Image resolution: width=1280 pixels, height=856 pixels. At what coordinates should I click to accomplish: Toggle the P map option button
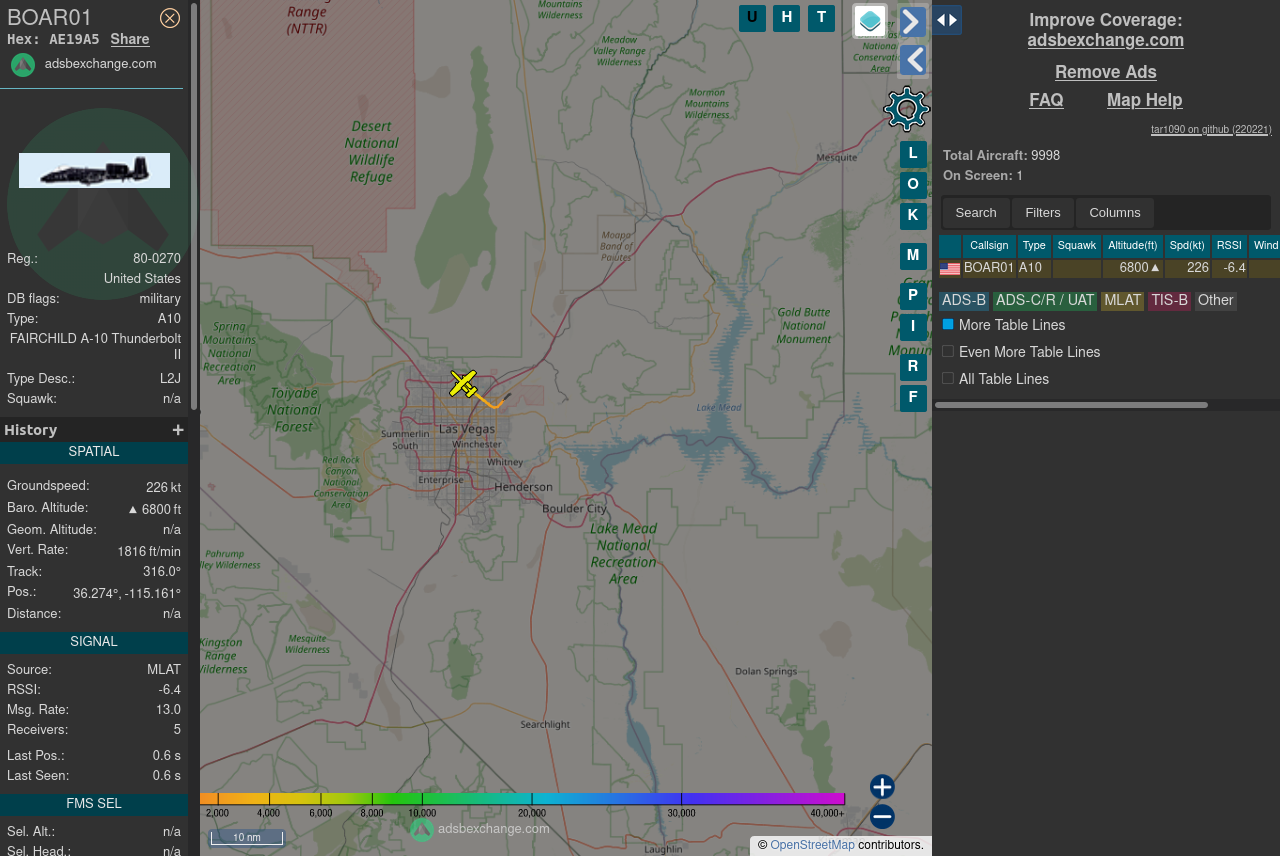tap(912, 296)
